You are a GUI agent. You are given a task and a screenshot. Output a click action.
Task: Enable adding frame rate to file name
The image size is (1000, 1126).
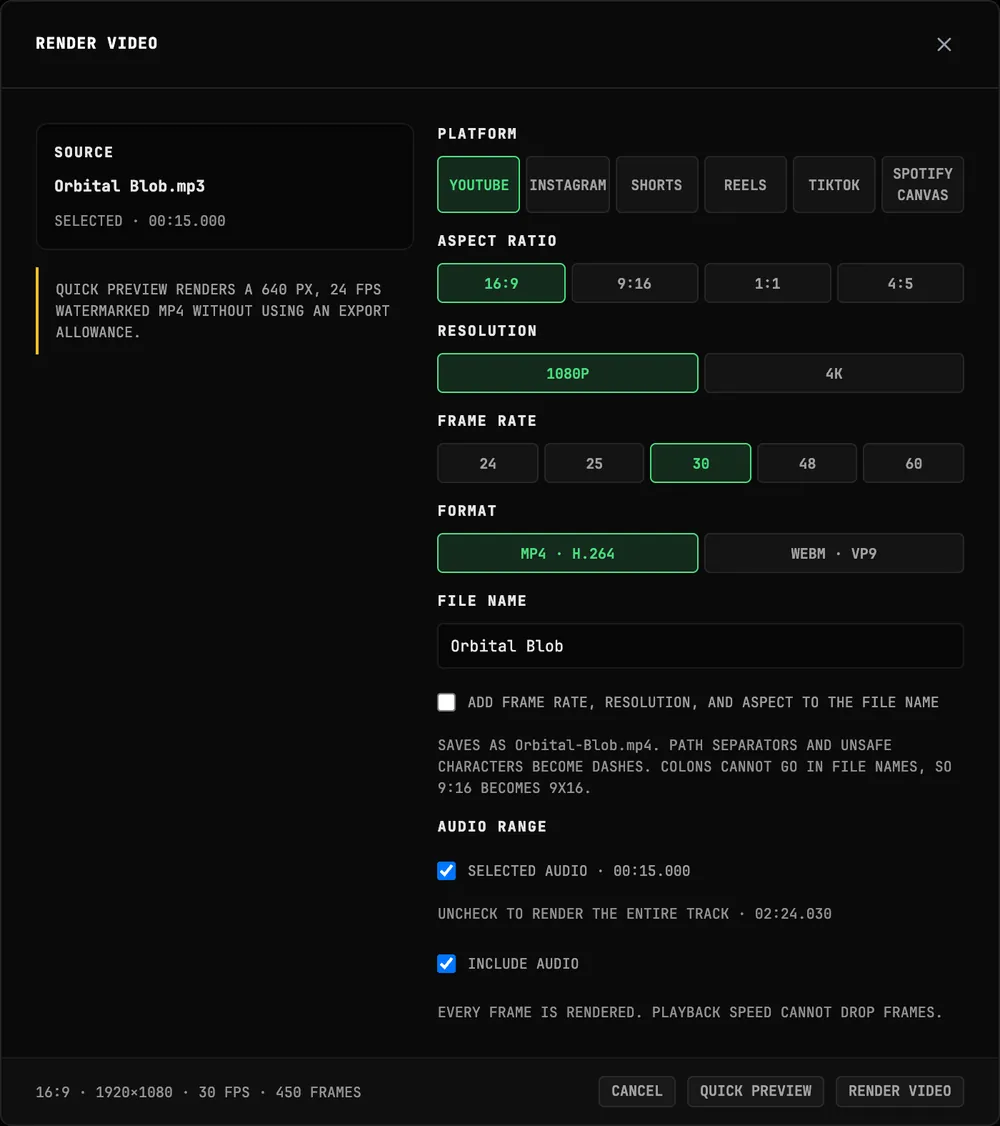pyautogui.click(x=447, y=702)
